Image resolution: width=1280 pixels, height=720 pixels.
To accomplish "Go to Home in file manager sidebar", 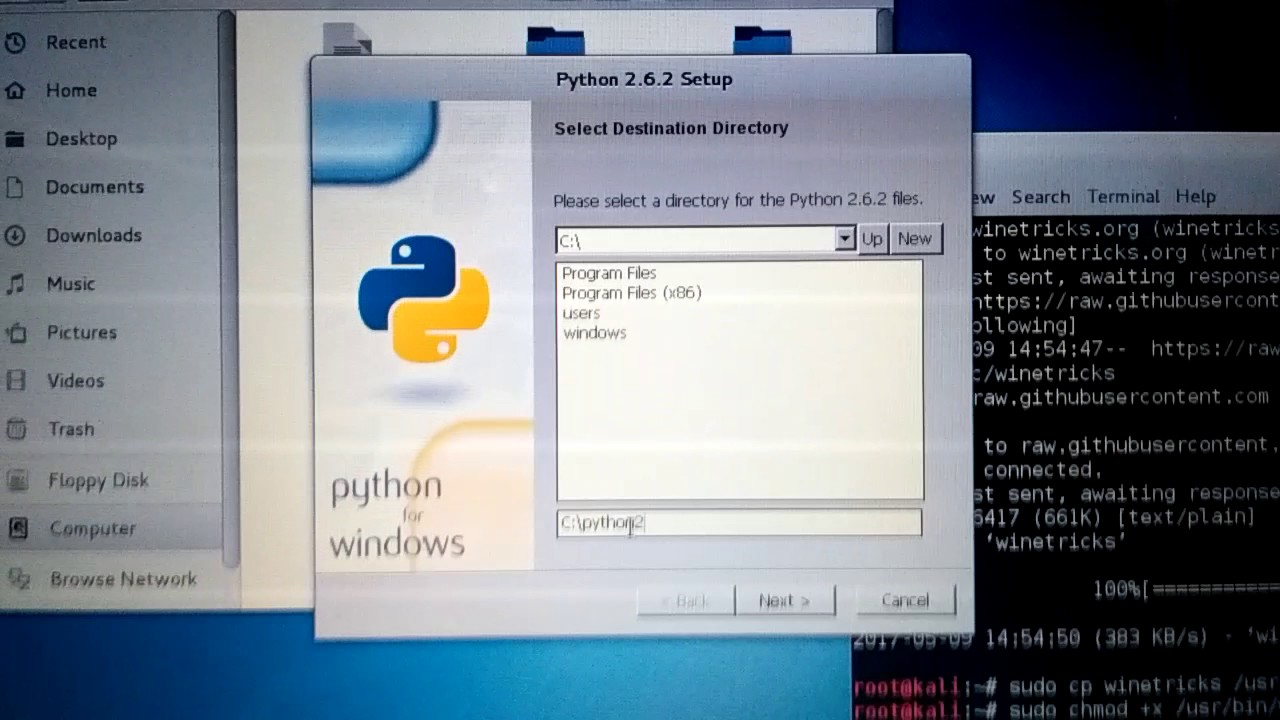I will (71, 90).
